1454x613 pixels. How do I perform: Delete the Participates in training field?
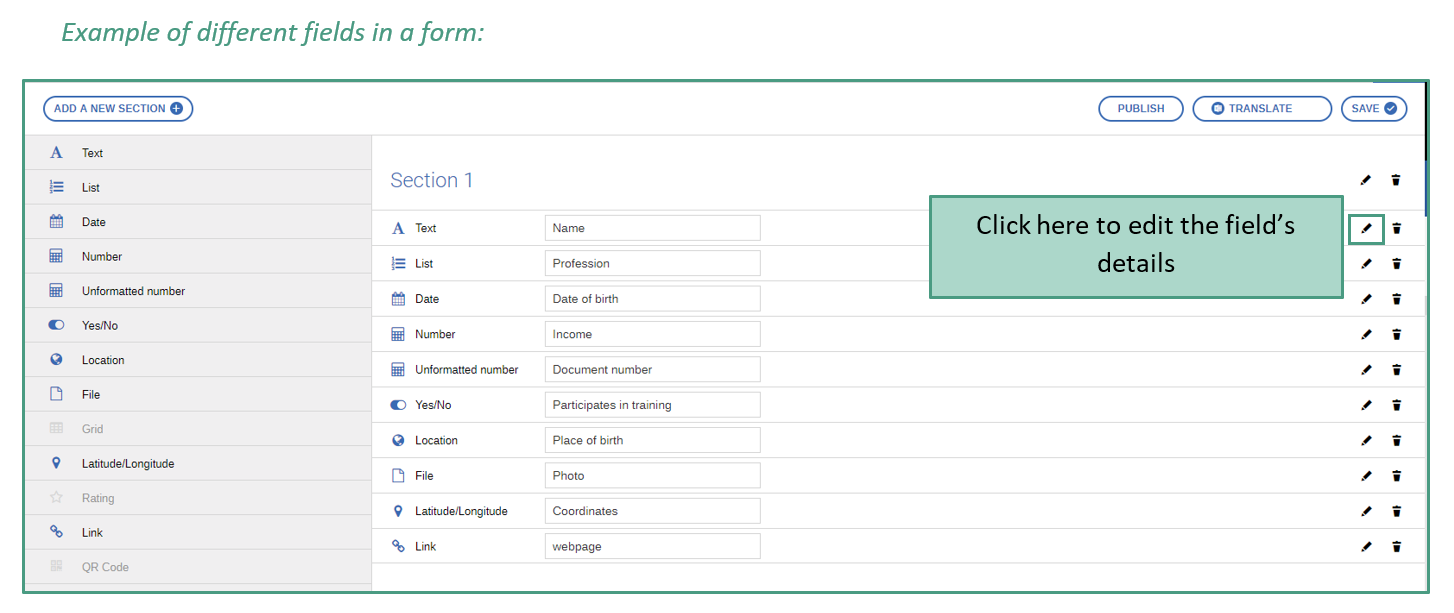(1396, 405)
